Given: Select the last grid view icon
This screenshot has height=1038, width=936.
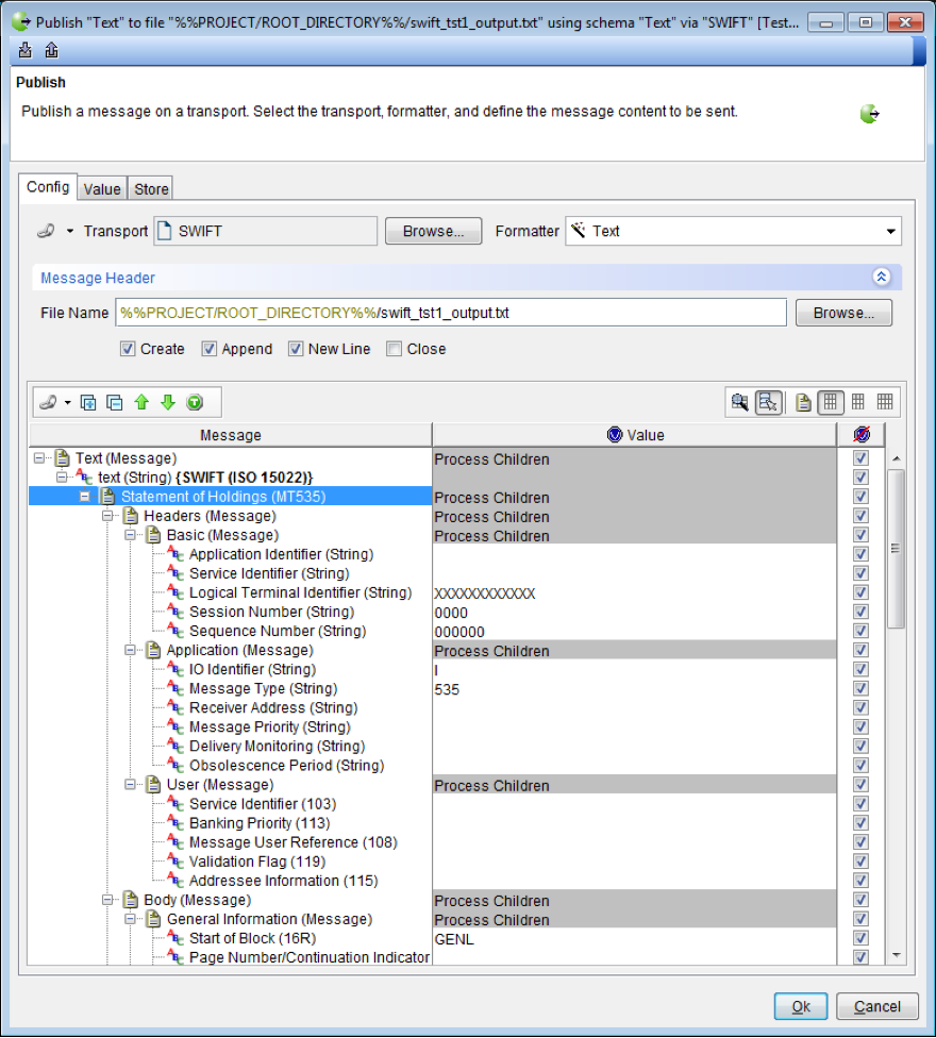Looking at the screenshot, I should point(884,401).
